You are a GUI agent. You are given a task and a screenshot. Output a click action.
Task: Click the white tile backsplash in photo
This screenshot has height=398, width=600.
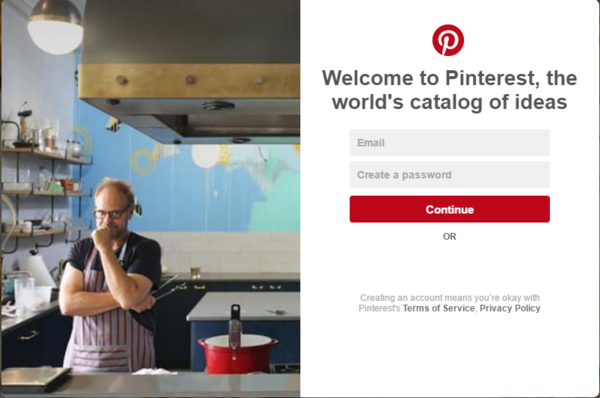point(230,253)
